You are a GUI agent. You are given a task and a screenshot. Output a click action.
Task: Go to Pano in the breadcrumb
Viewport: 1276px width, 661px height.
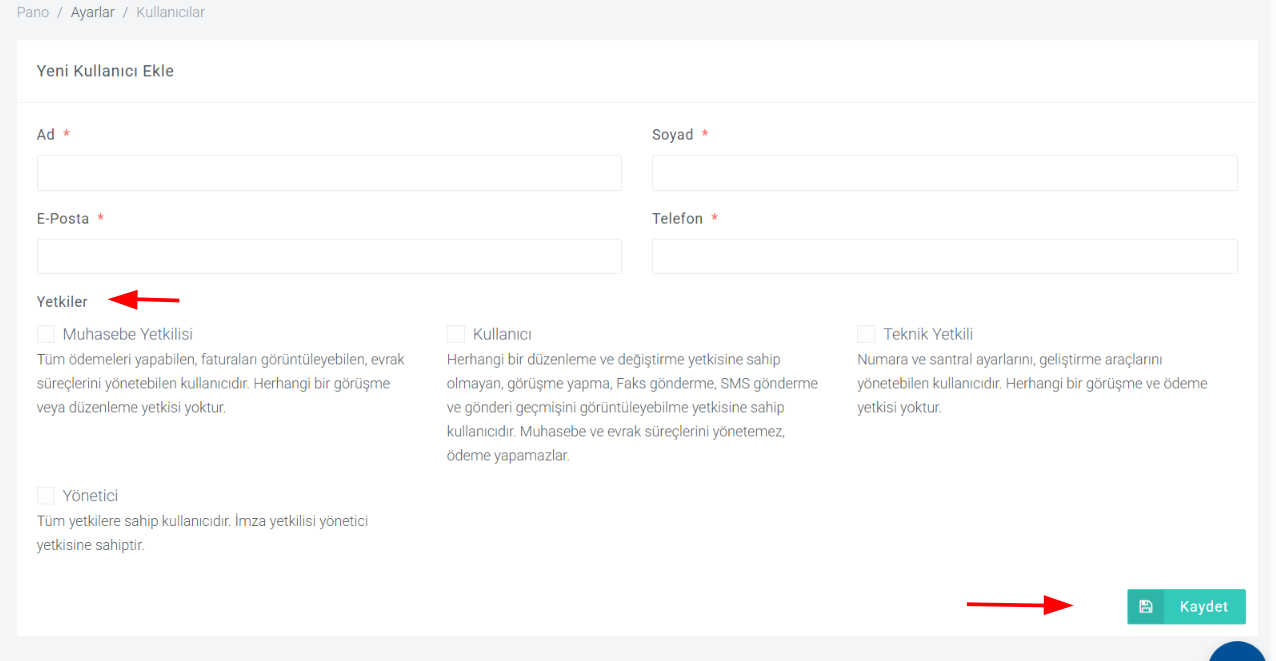(x=33, y=12)
